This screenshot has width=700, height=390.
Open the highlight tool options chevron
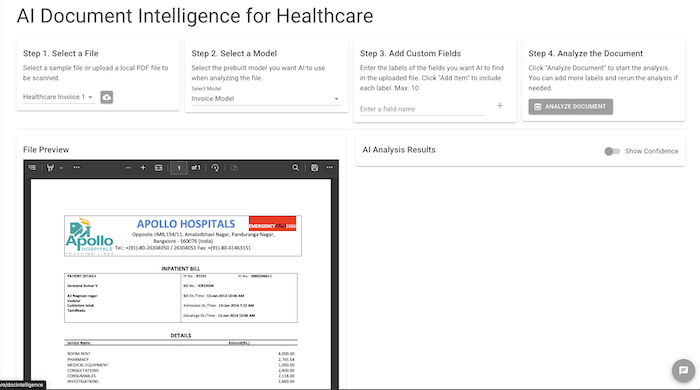(x=62, y=168)
